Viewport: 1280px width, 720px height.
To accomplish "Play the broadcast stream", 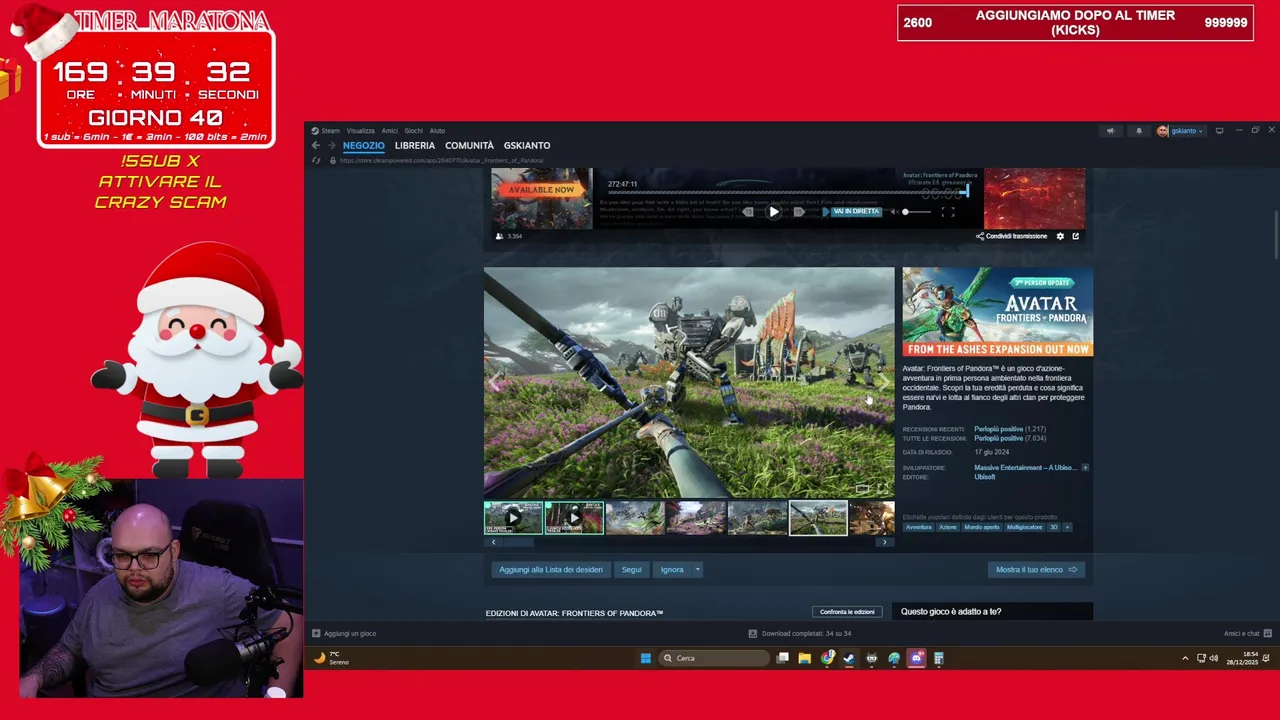I will point(774,212).
